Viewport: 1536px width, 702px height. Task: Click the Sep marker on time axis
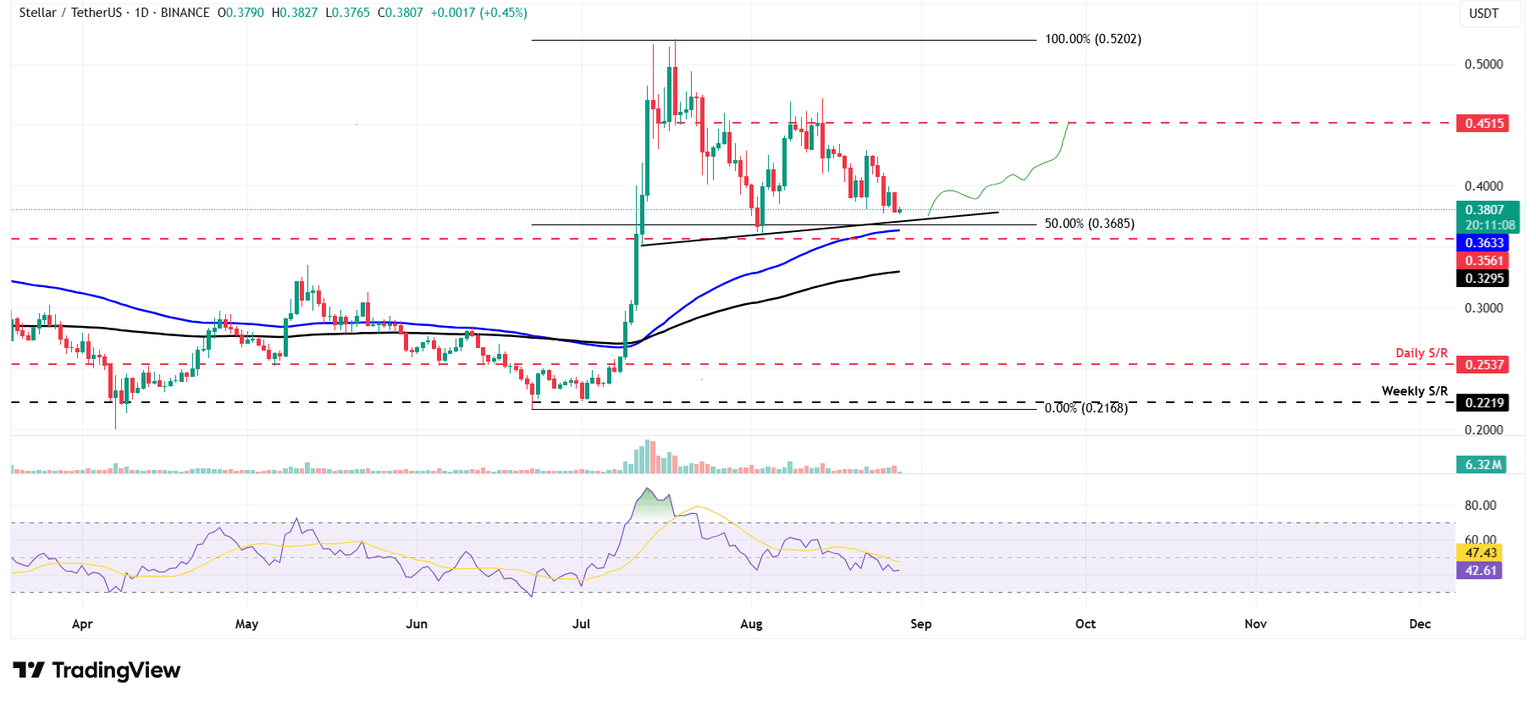[920, 624]
